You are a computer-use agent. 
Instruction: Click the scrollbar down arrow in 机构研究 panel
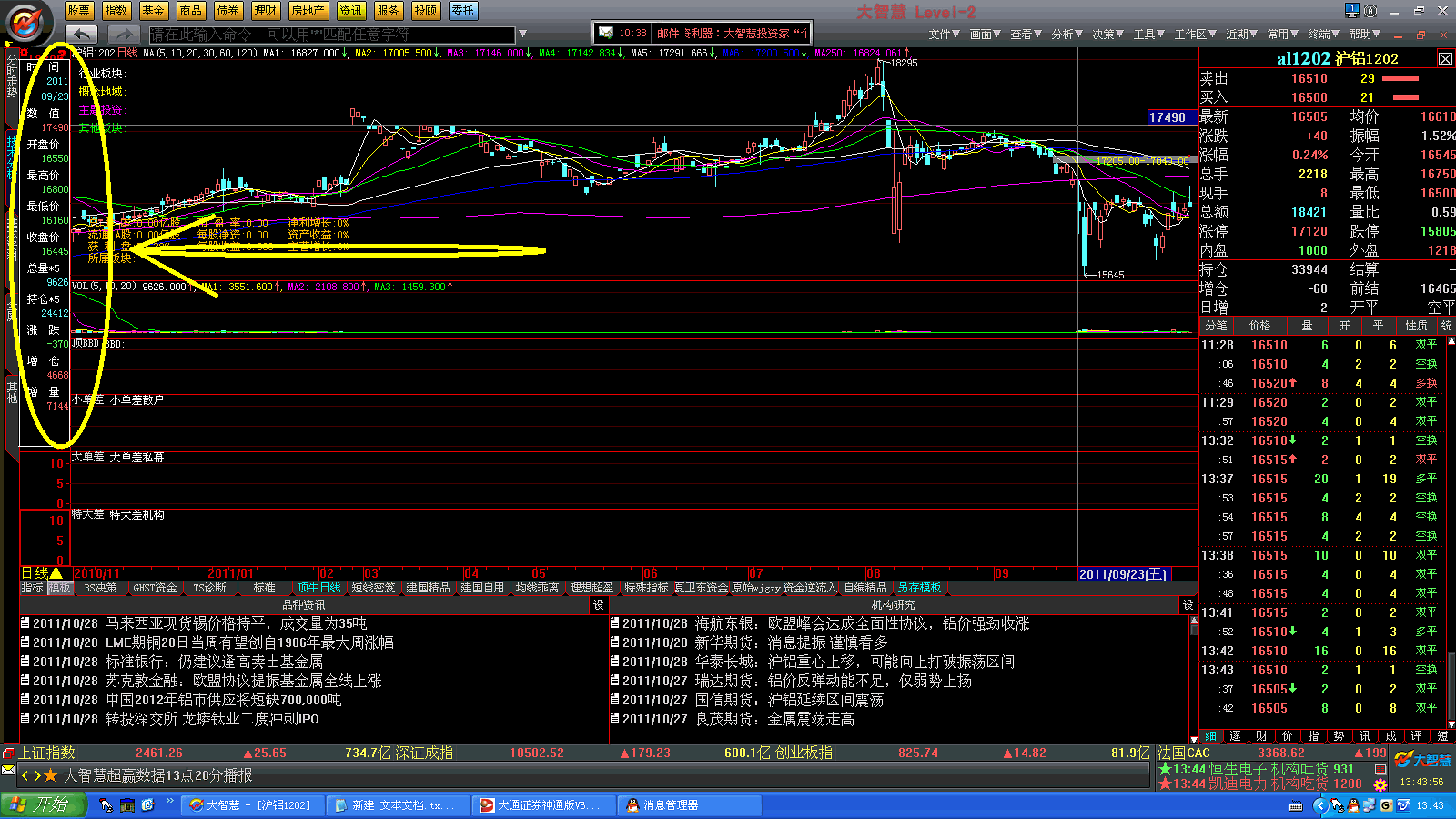point(1193,738)
